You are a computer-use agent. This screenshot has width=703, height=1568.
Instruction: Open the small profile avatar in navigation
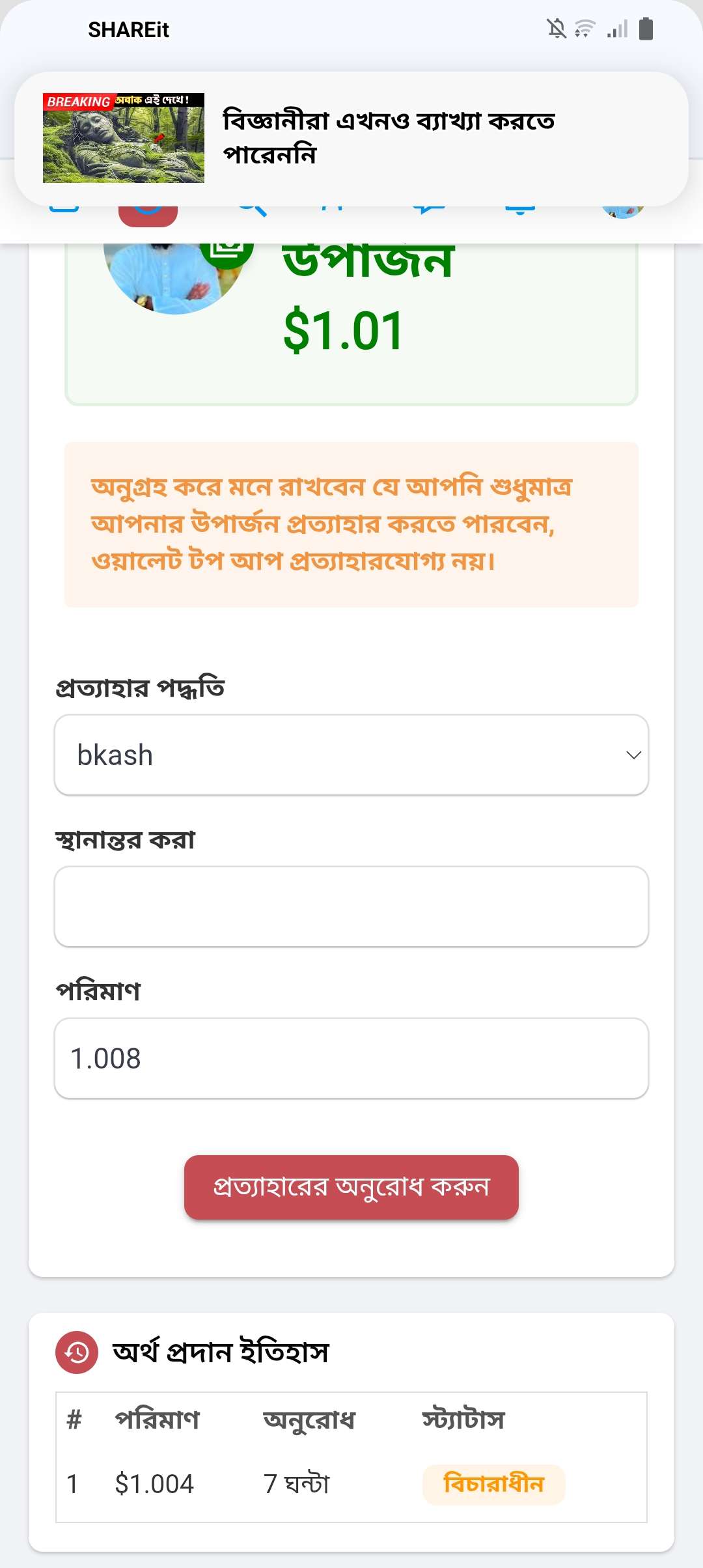(623, 211)
